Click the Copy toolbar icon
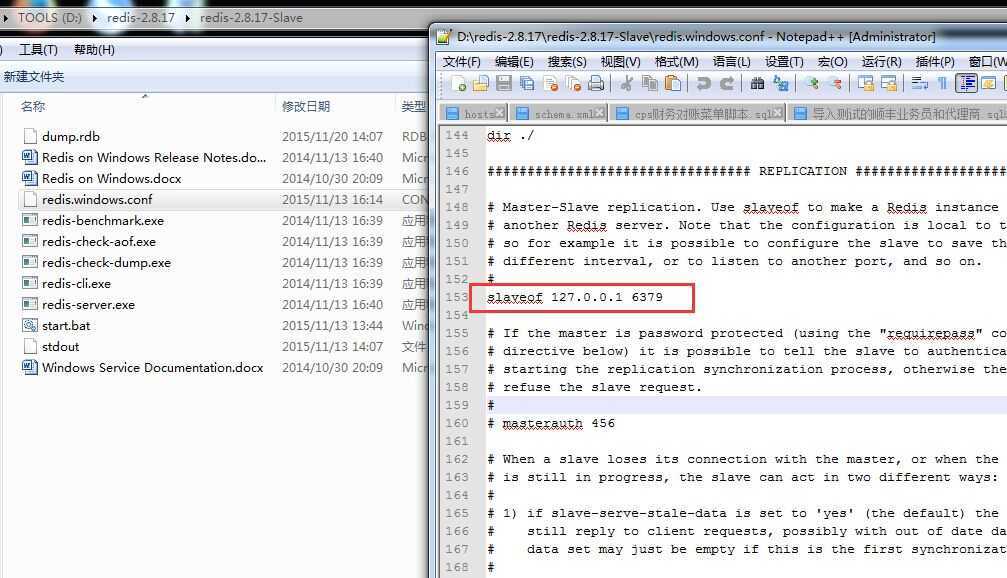1007x578 pixels. (650, 83)
